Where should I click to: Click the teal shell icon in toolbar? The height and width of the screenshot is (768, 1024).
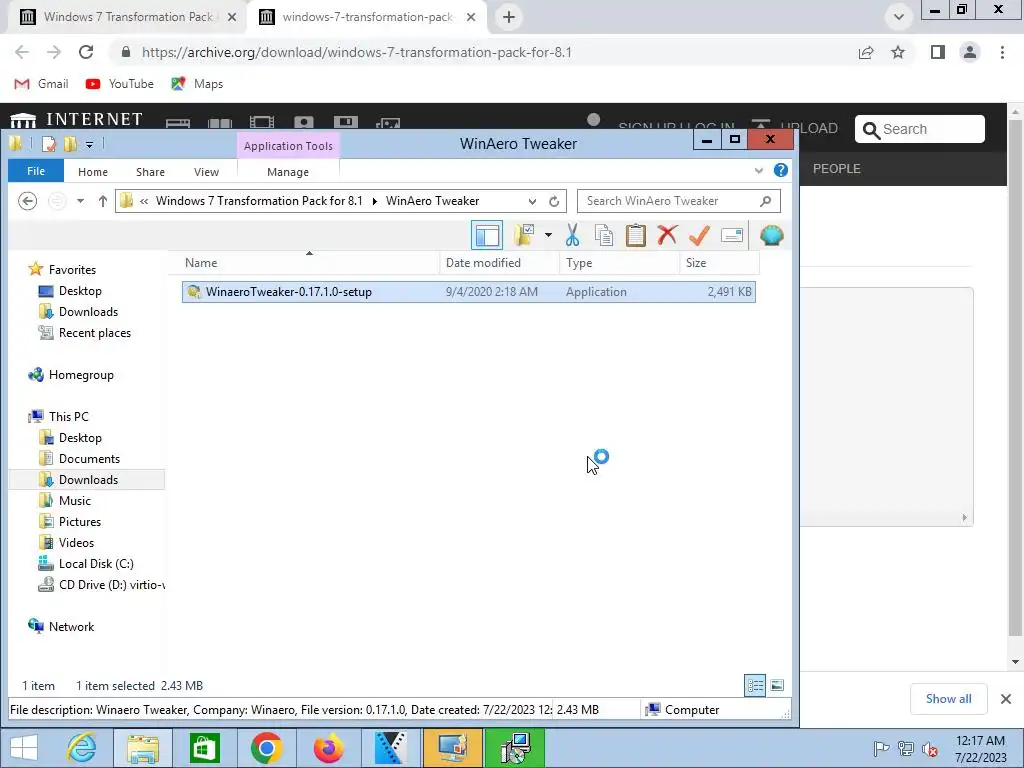[771, 235]
